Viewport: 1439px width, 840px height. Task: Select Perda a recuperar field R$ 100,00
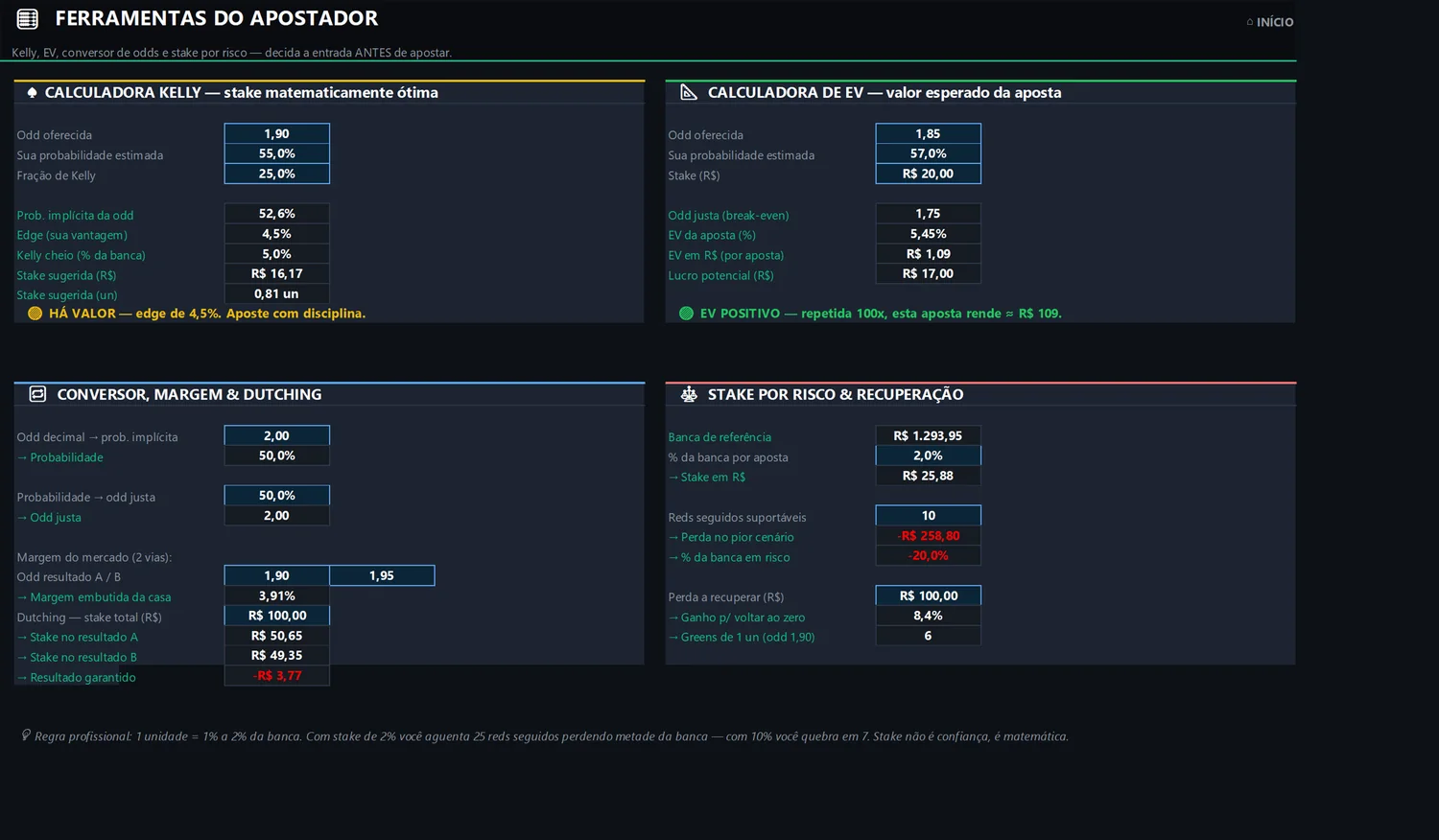click(x=929, y=595)
